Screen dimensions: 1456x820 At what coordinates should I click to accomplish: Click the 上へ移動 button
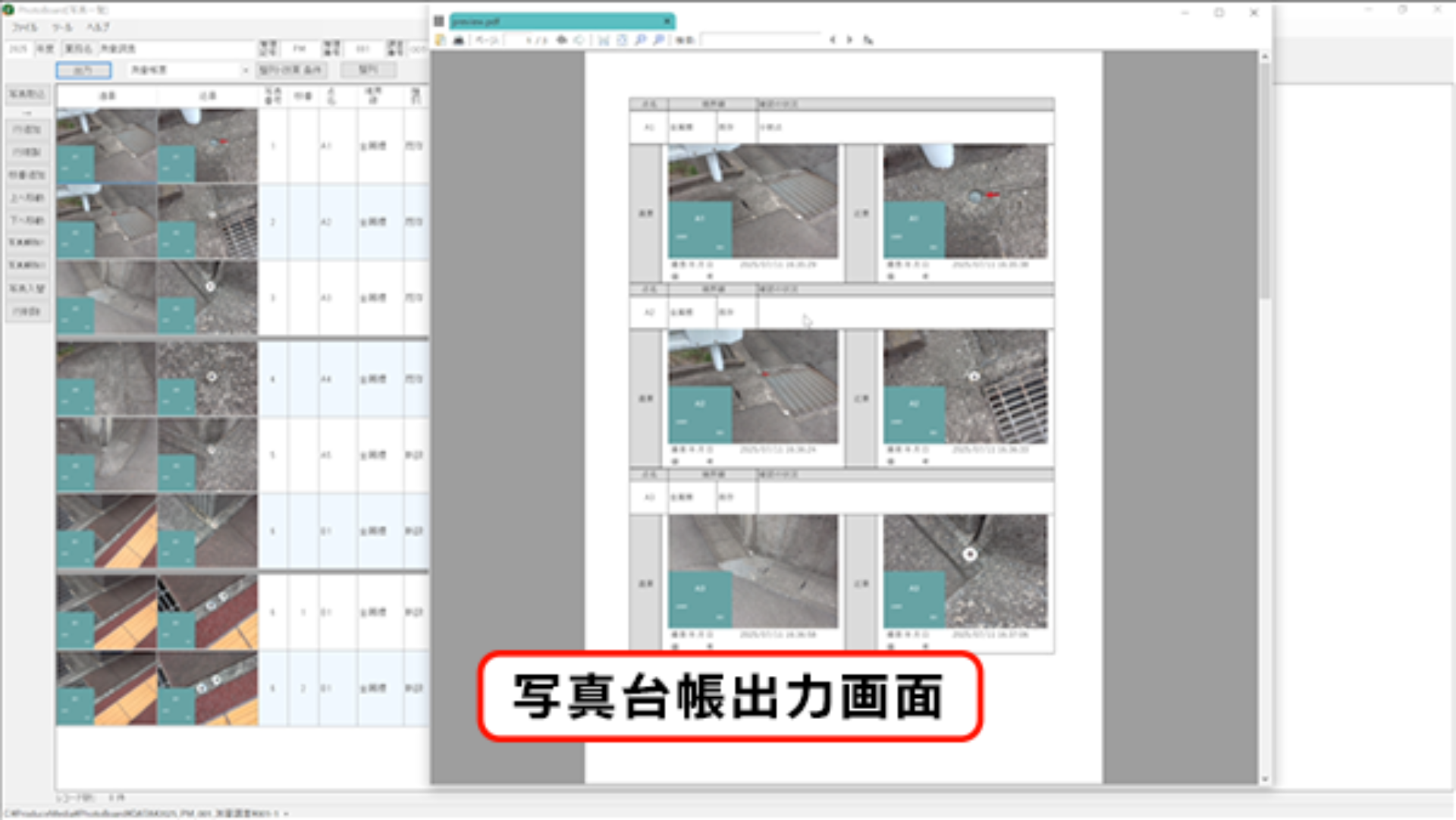tap(27, 198)
